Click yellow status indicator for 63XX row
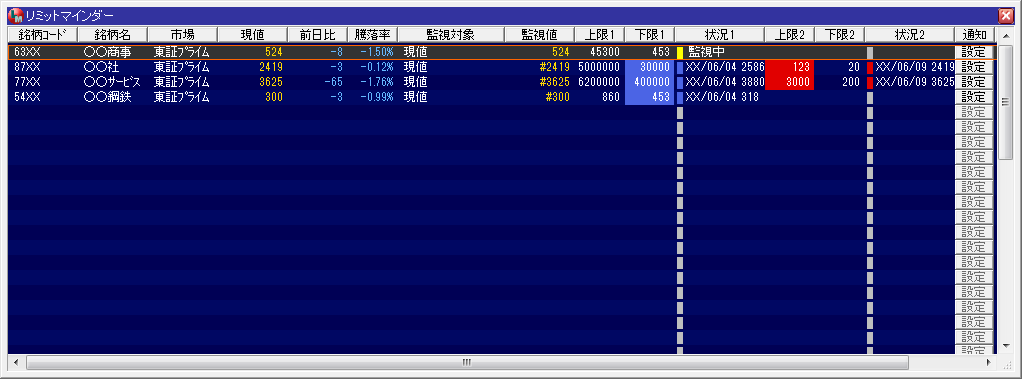The width and height of the screenshot is (1022, 379). (680, 52)
